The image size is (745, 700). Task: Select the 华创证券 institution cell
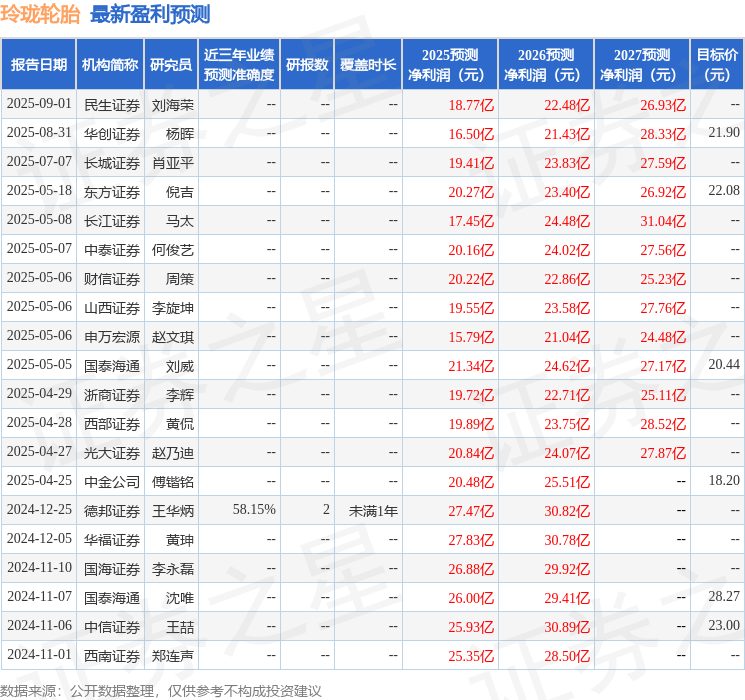pos(112,134)
